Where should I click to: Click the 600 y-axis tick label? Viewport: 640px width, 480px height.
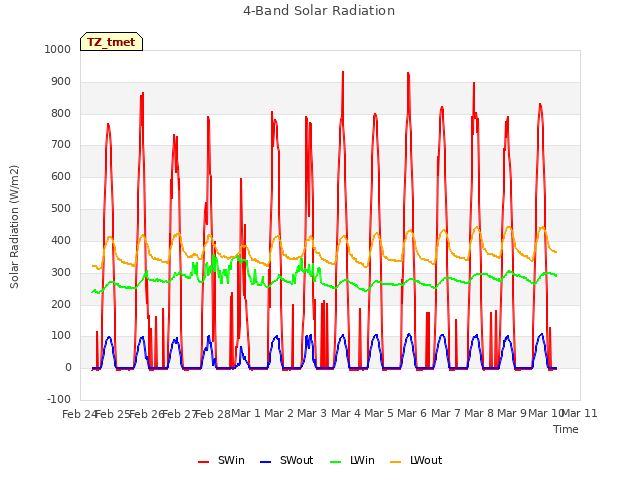click(61, 177)
